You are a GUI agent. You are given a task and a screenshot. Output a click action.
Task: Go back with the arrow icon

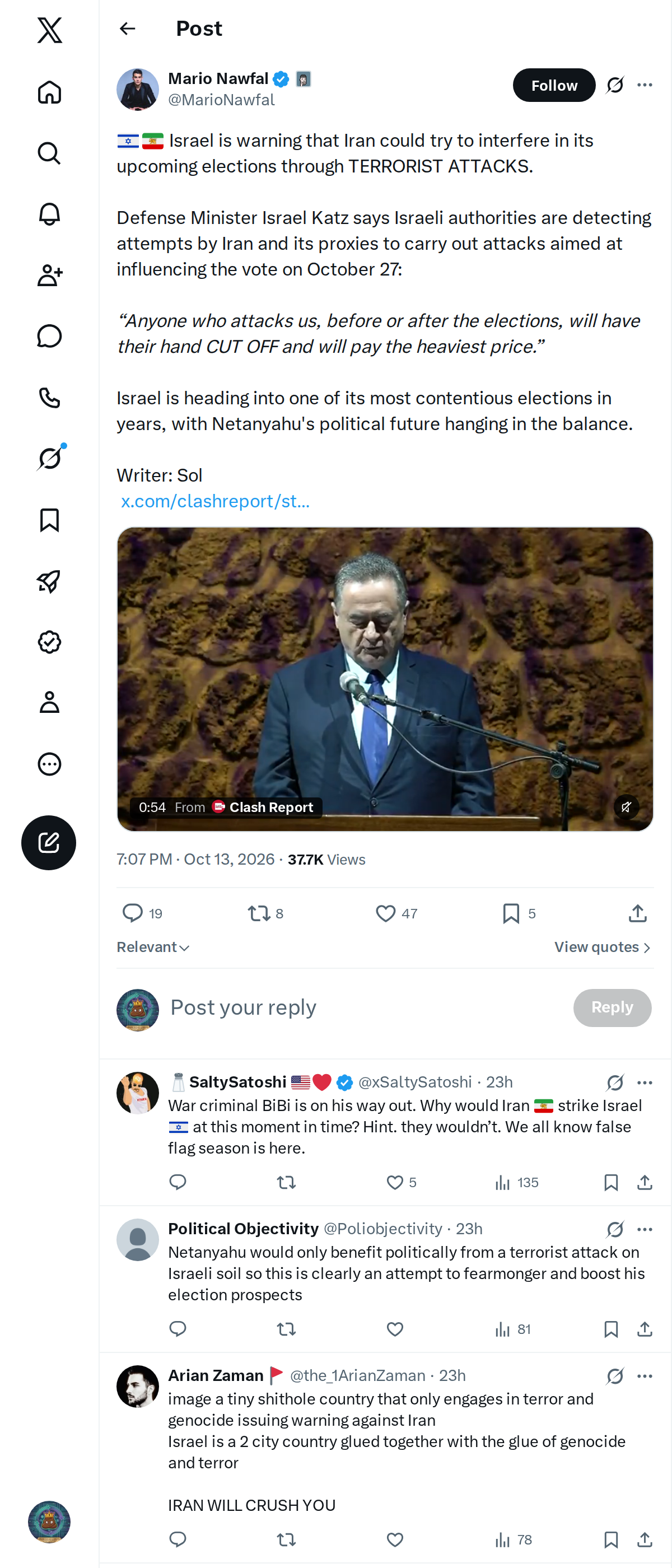coord(127,29)
